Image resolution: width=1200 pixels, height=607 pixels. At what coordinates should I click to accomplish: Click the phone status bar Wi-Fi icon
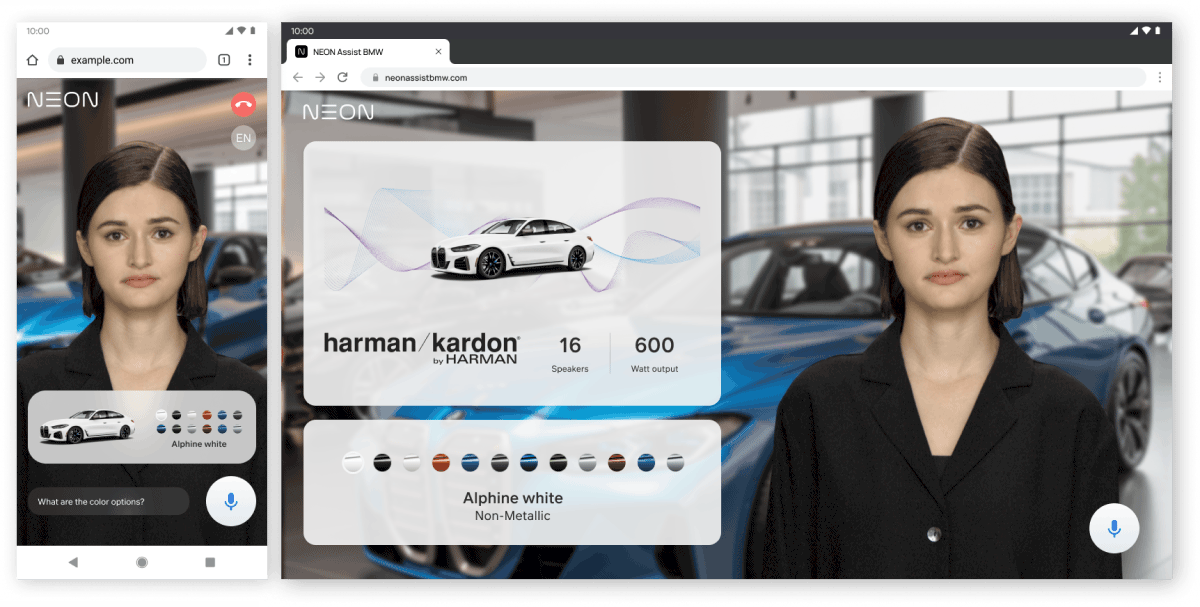241,31
